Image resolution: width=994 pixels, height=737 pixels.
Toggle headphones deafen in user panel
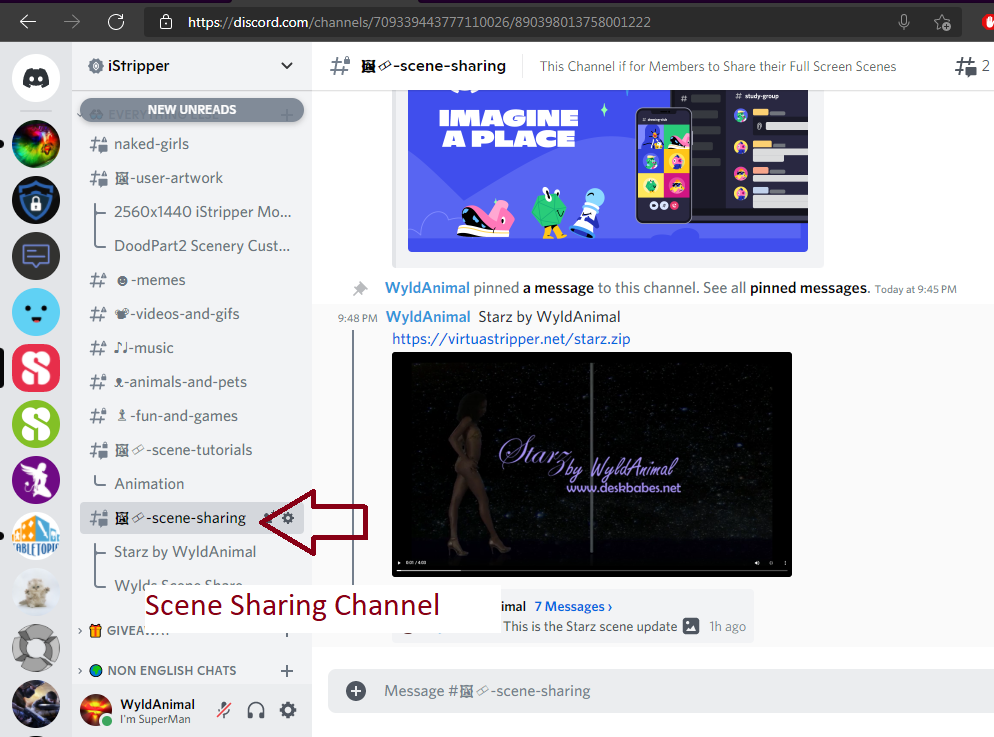pos(256,710)
